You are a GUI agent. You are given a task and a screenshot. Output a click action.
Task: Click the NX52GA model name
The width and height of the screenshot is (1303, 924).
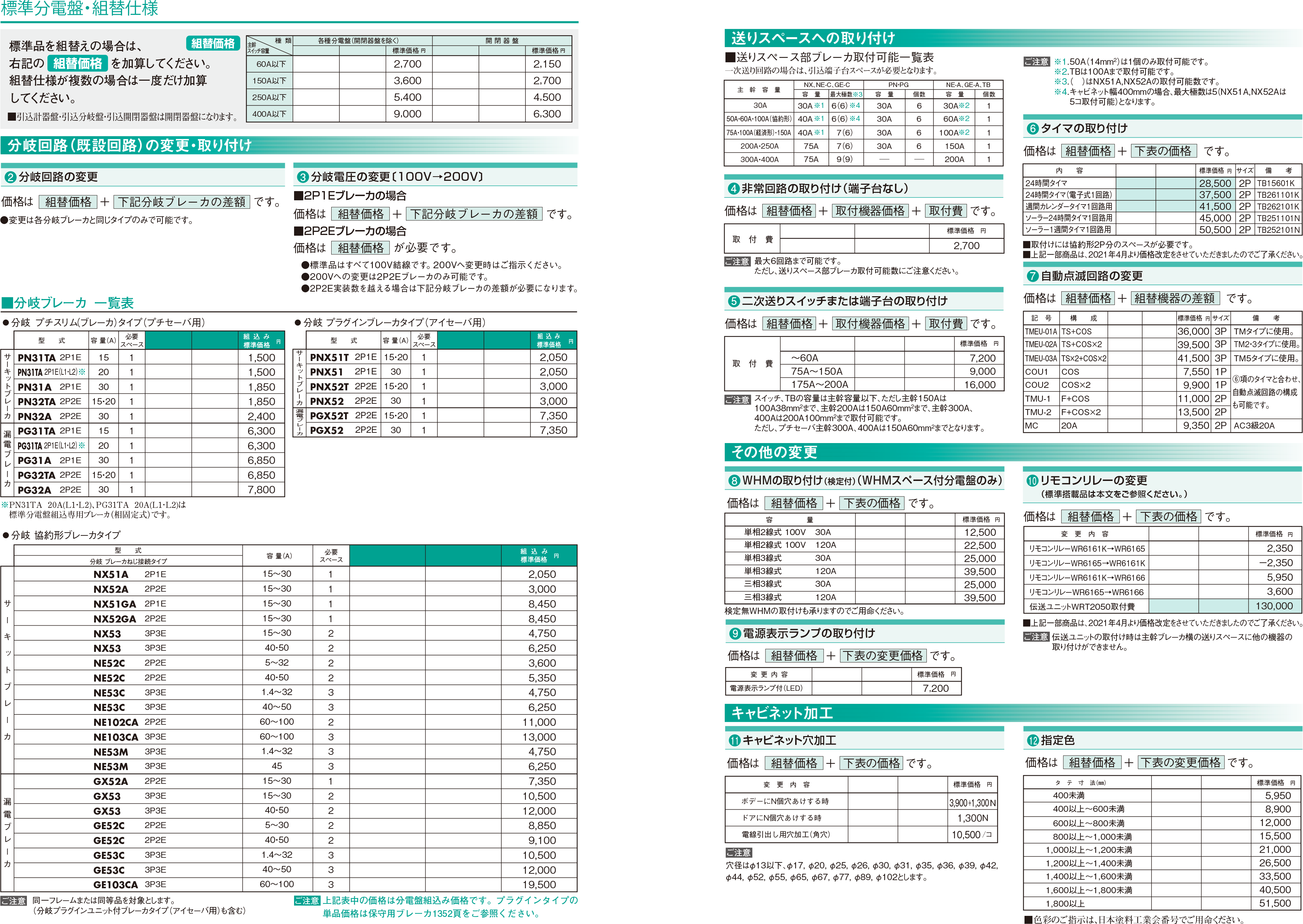click(115, 619)
